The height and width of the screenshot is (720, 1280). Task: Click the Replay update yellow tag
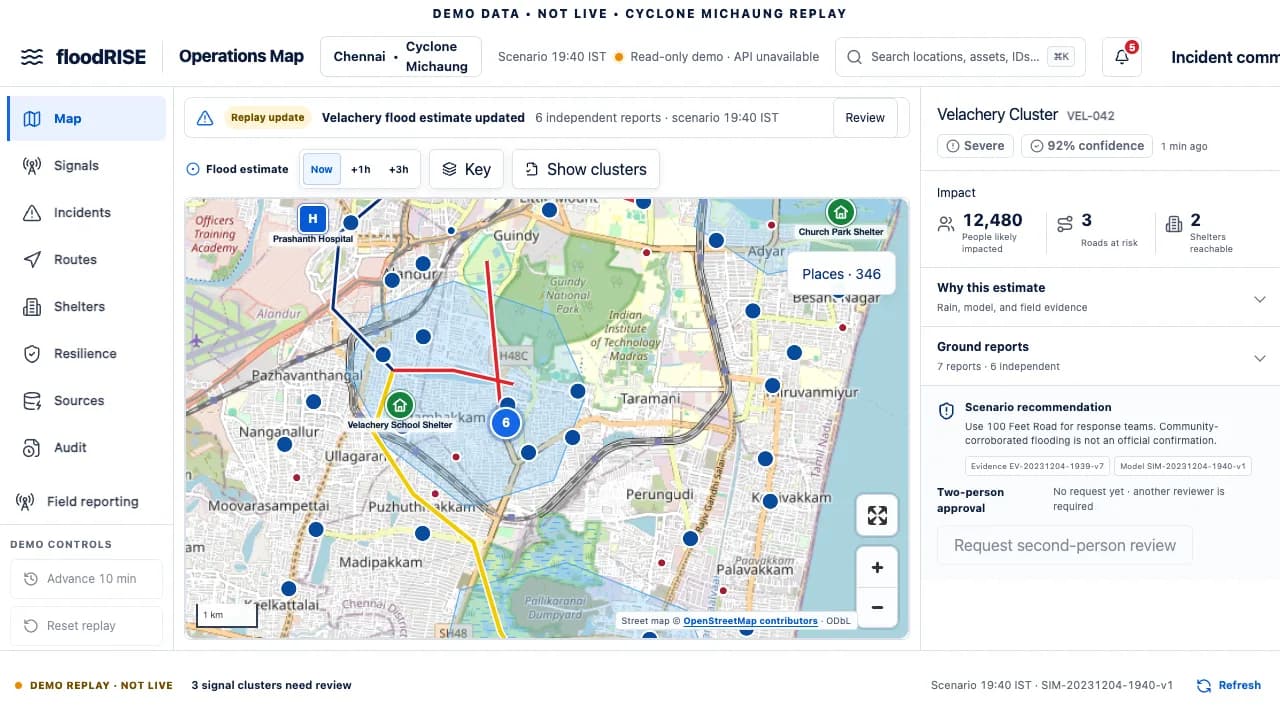[x=267, y=117]
